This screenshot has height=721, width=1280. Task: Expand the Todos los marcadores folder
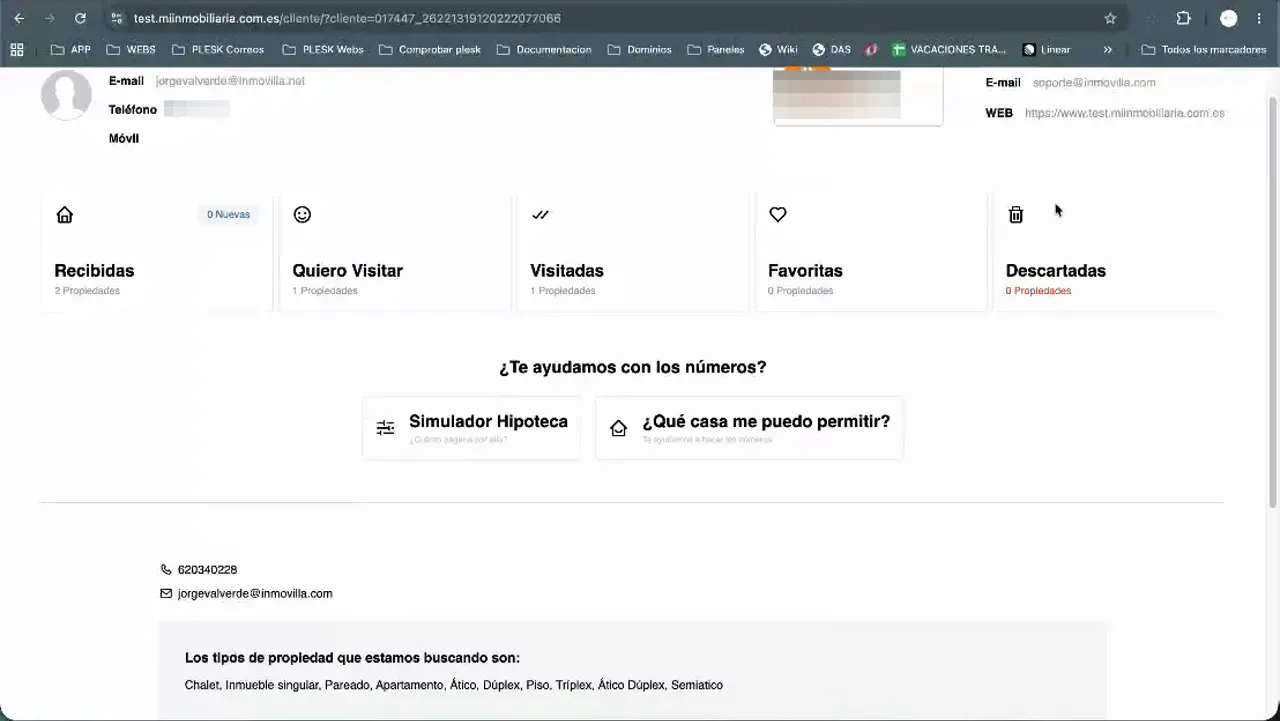tap(1204, 49)
